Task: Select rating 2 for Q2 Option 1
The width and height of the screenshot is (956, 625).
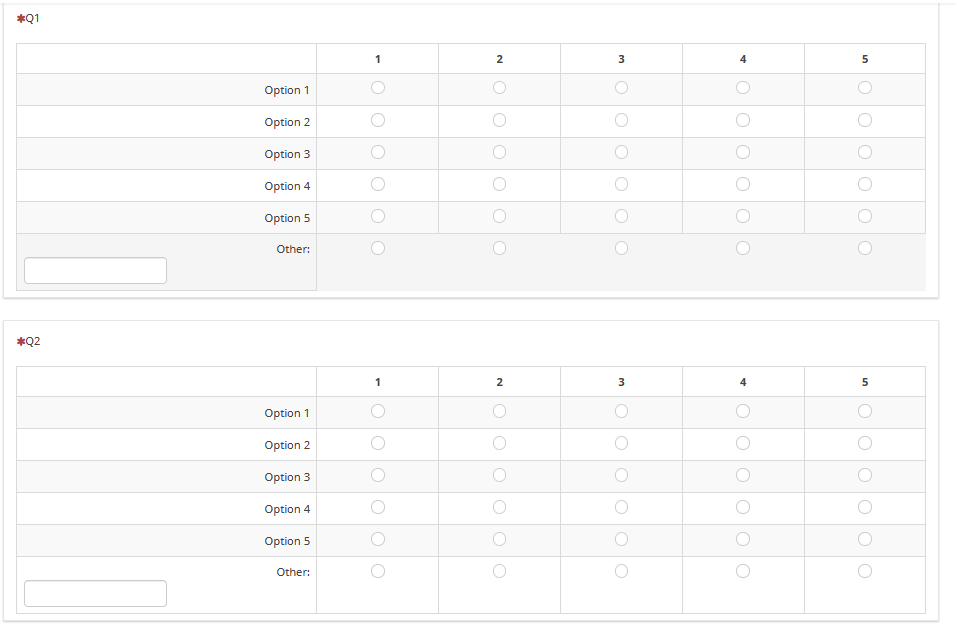Action: 499,411
